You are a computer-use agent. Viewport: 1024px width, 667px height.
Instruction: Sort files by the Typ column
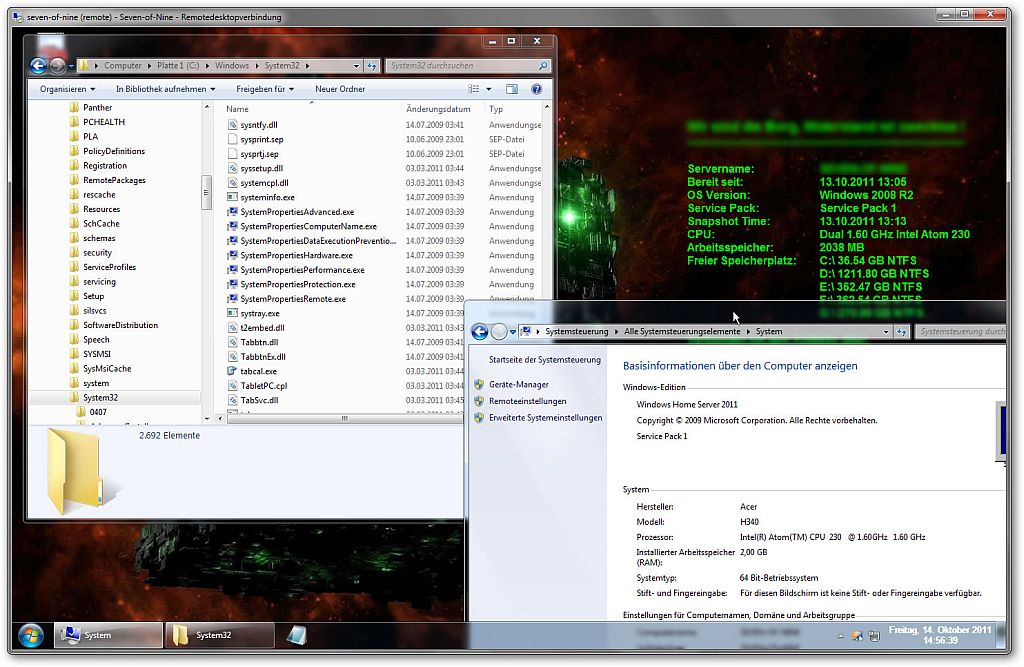(x=514, y=109)
